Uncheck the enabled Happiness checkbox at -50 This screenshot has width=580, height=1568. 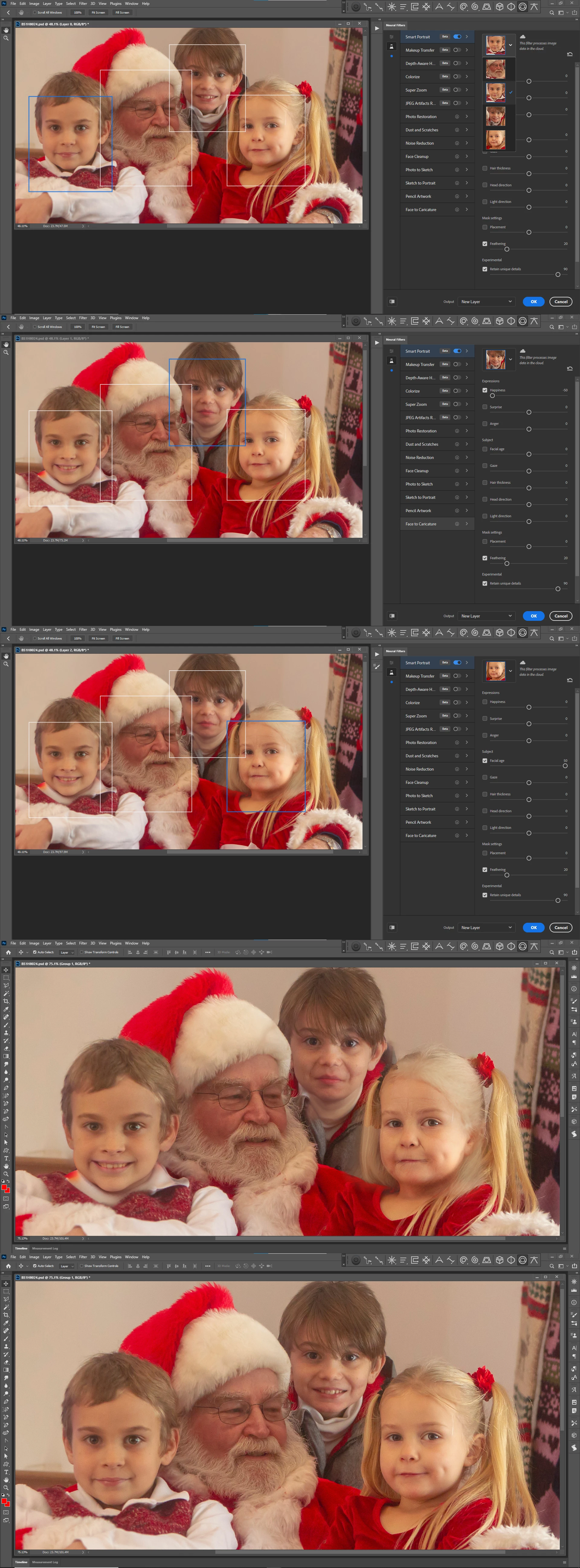tap(485, 390)
